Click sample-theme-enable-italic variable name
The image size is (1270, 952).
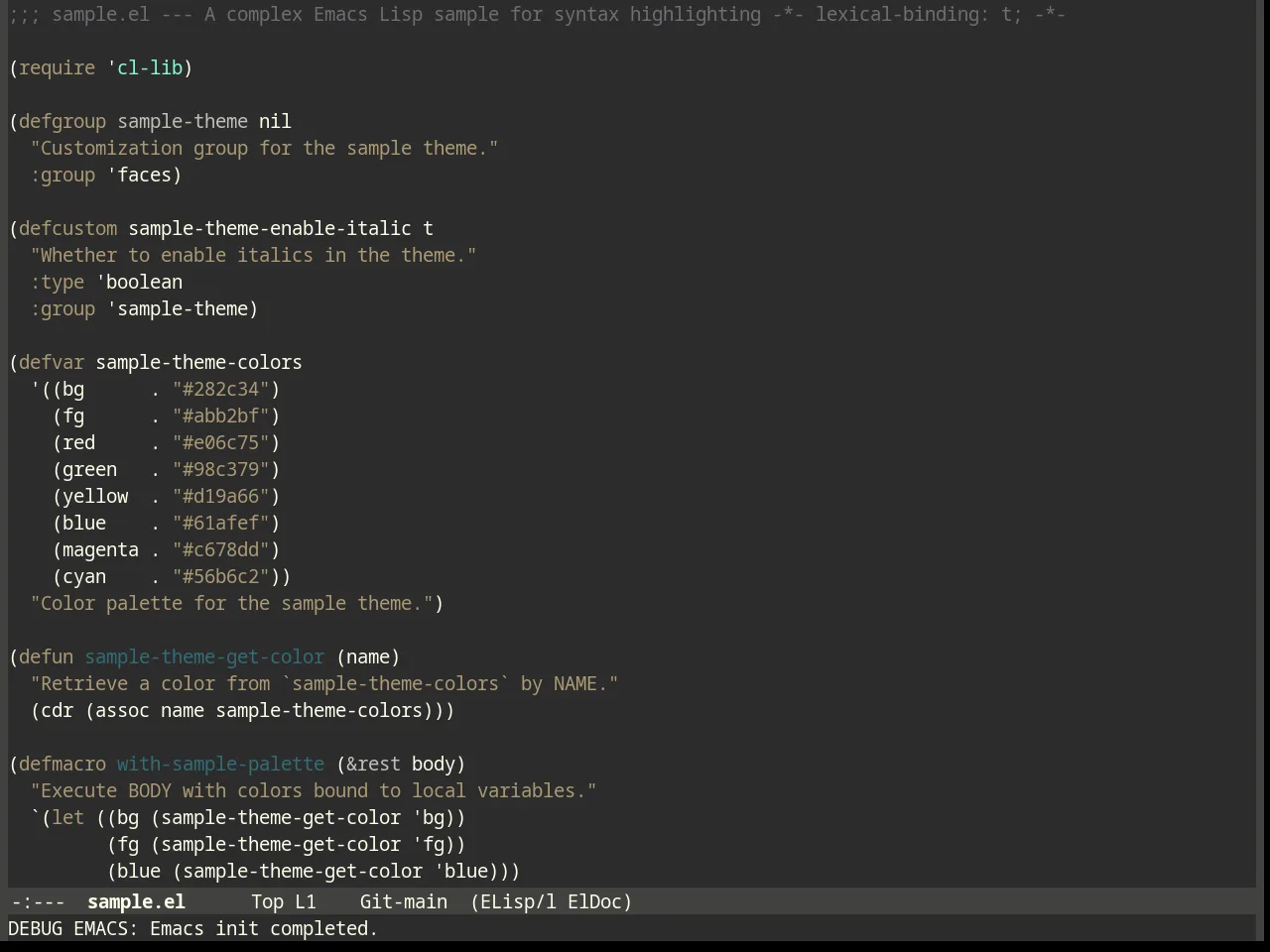coord(270,228)
